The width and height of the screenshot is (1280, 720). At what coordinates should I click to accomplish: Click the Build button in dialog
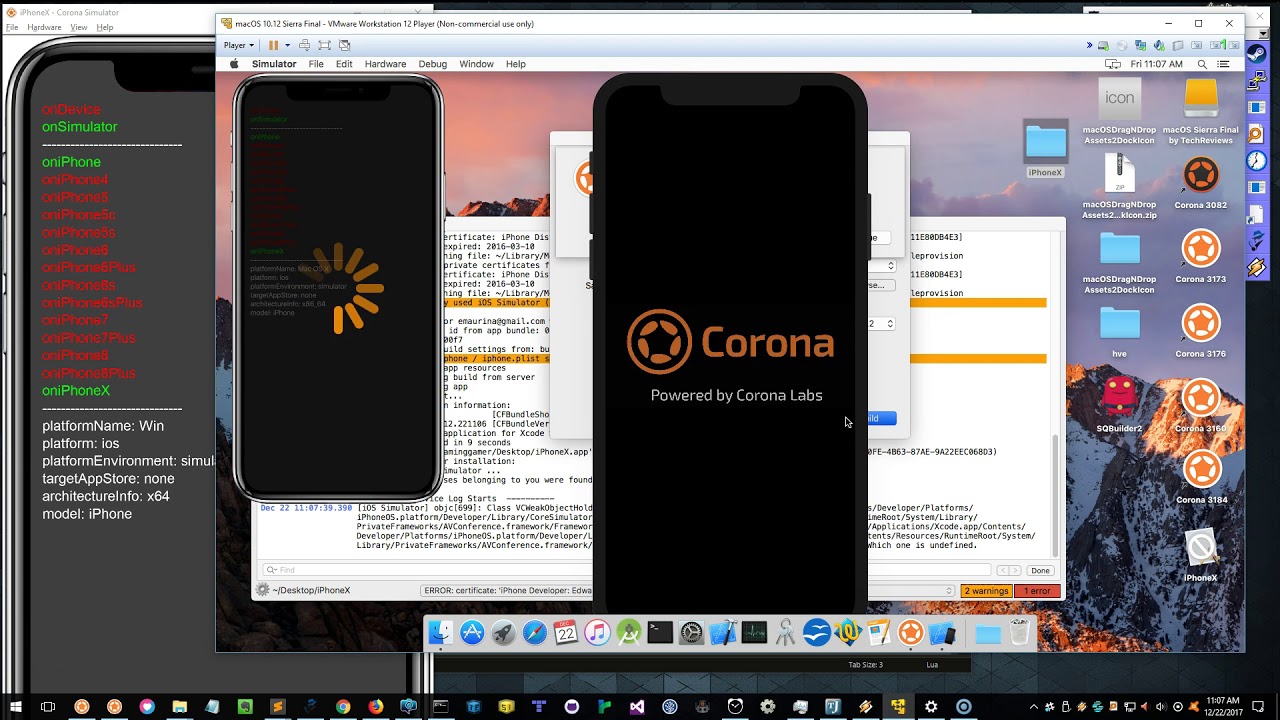(873, 418)
